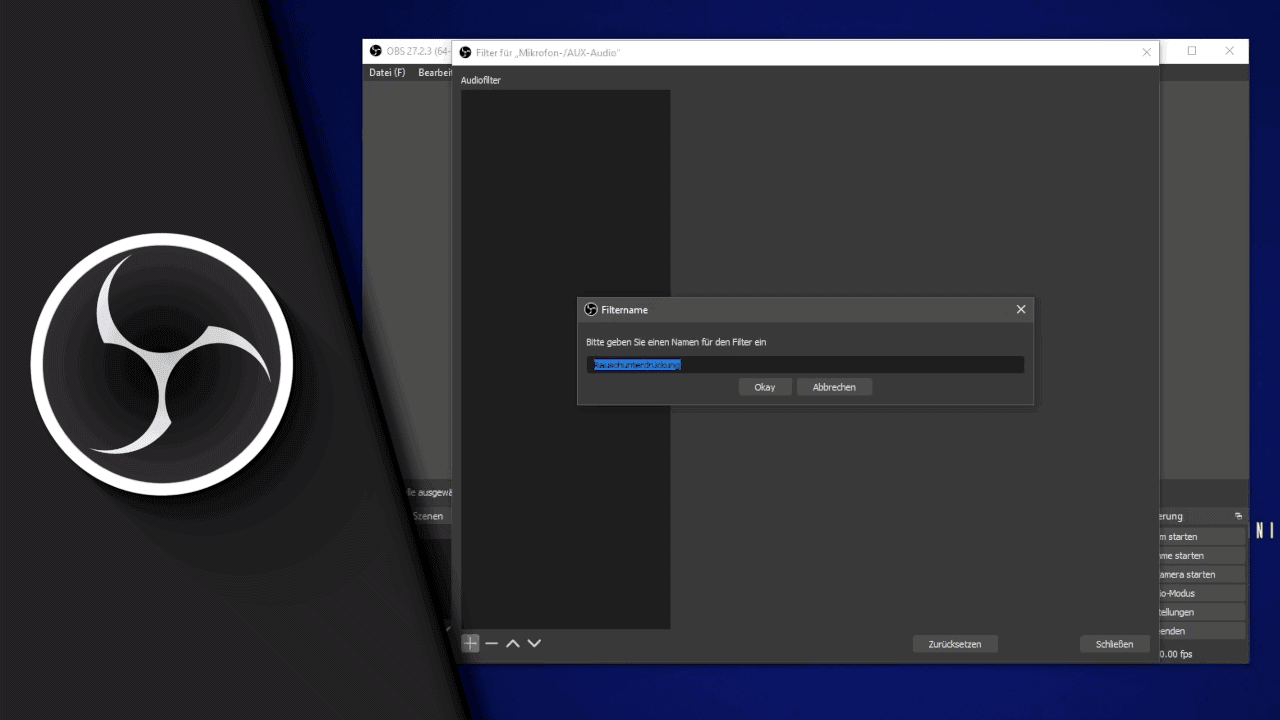
Task: Close the main OBS window
Action: pyautogui.click(x=1230, y=51)
